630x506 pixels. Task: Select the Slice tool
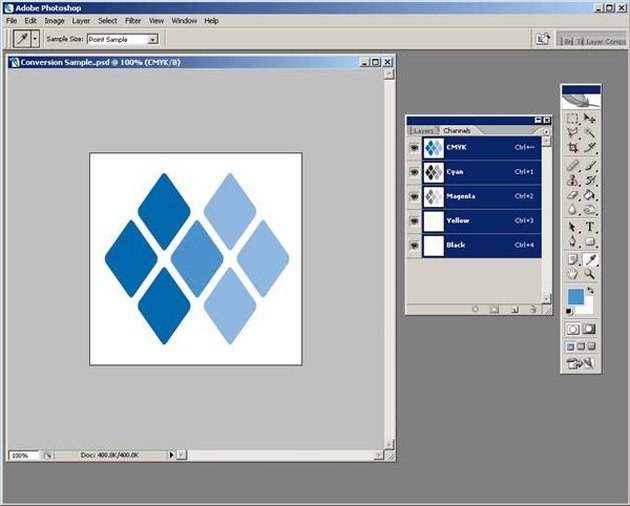(x=589, y=147)
